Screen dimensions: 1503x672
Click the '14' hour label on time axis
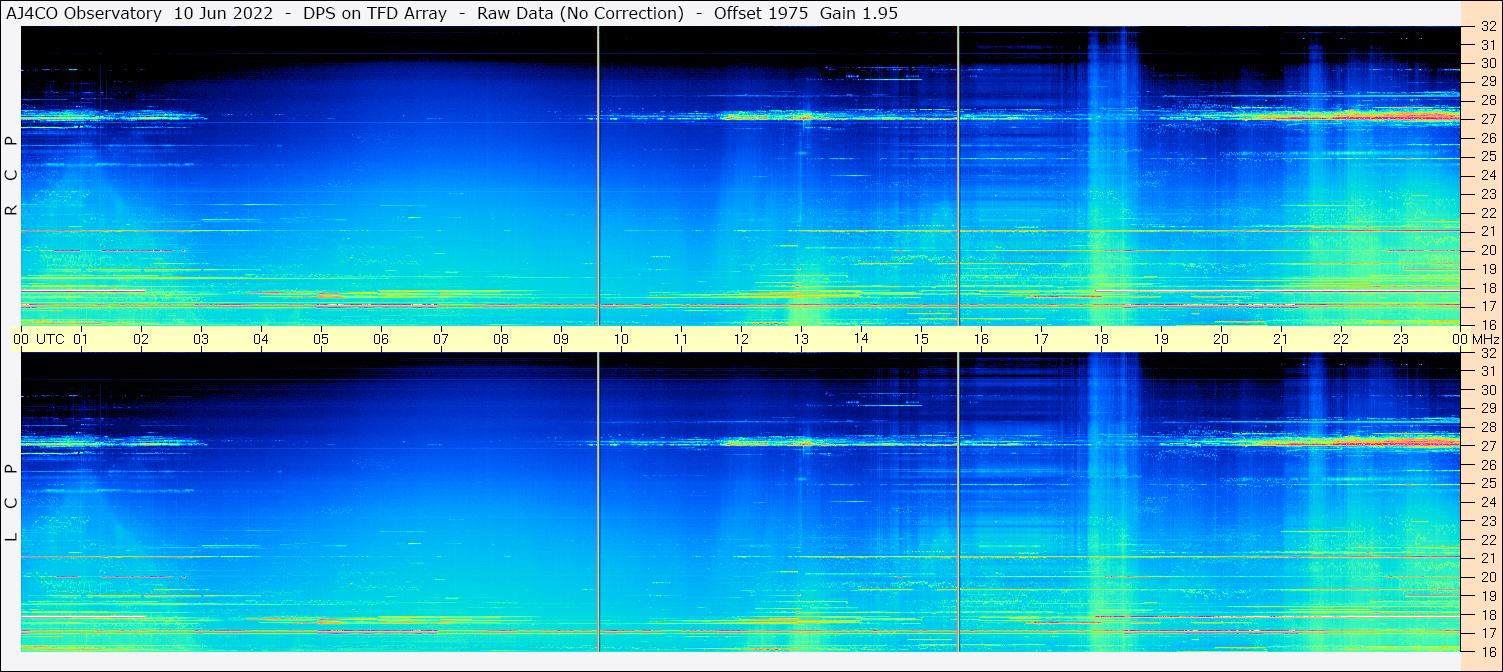pyautogui.click(x=861, y=339)
